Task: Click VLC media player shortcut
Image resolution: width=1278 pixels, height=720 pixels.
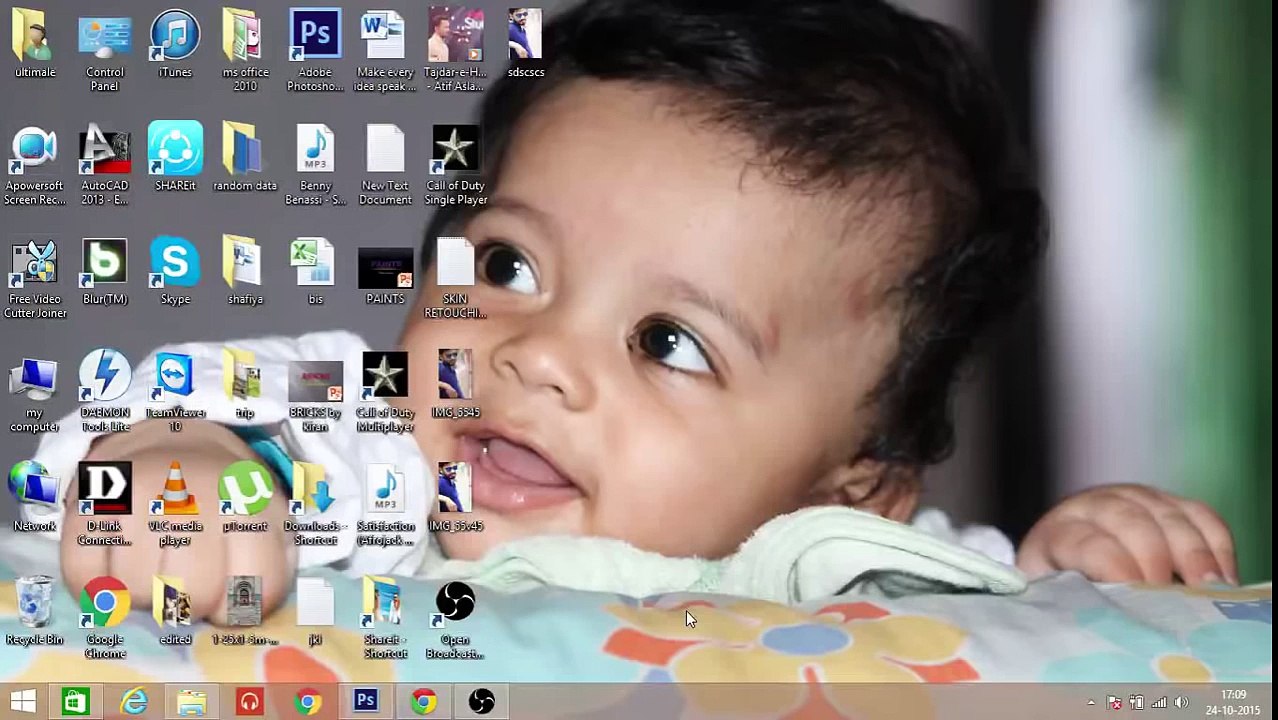Action: click(175, 491)
